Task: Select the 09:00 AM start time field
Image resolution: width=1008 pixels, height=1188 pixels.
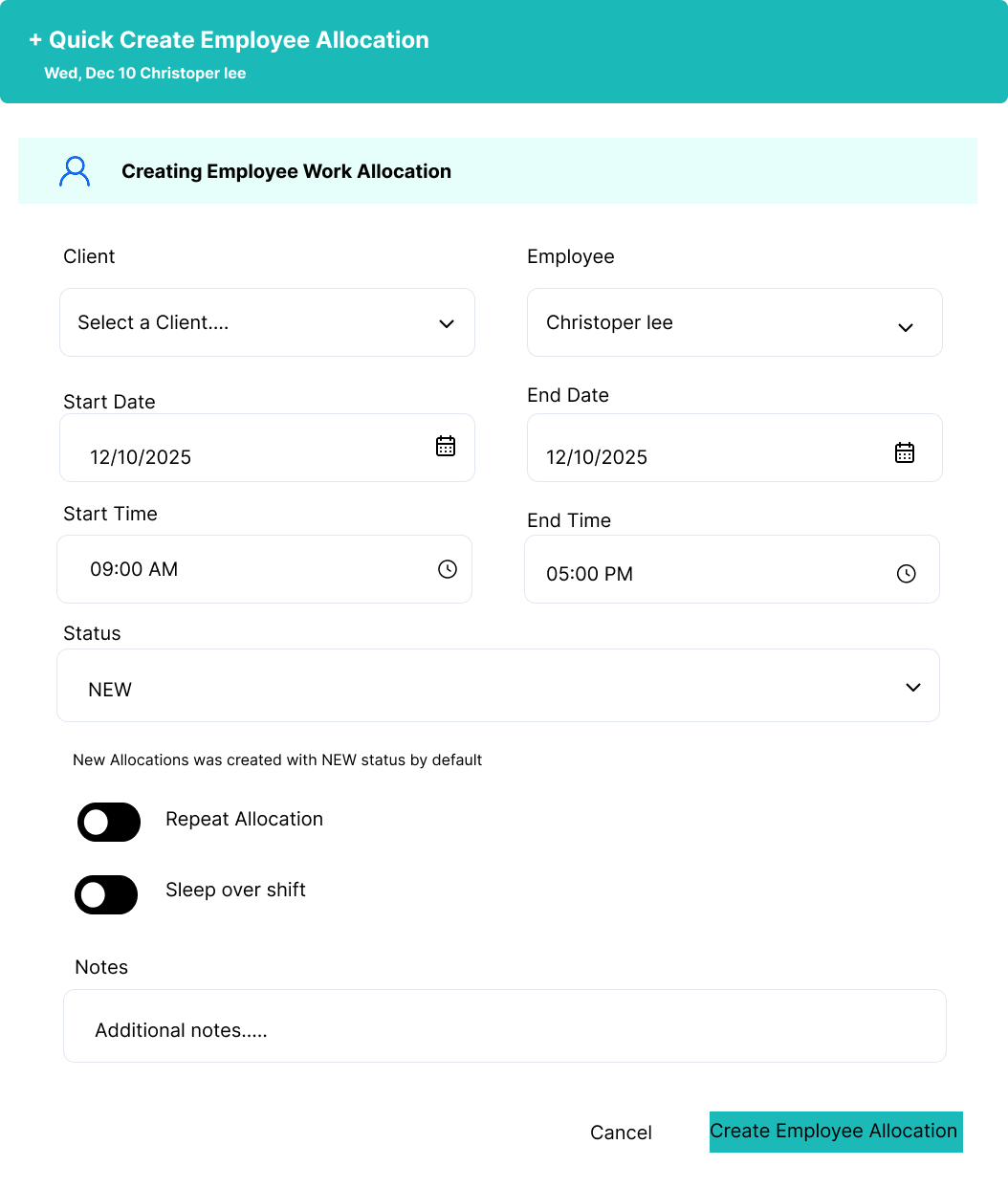Action: pyautogui.click(x=265, y=569)
